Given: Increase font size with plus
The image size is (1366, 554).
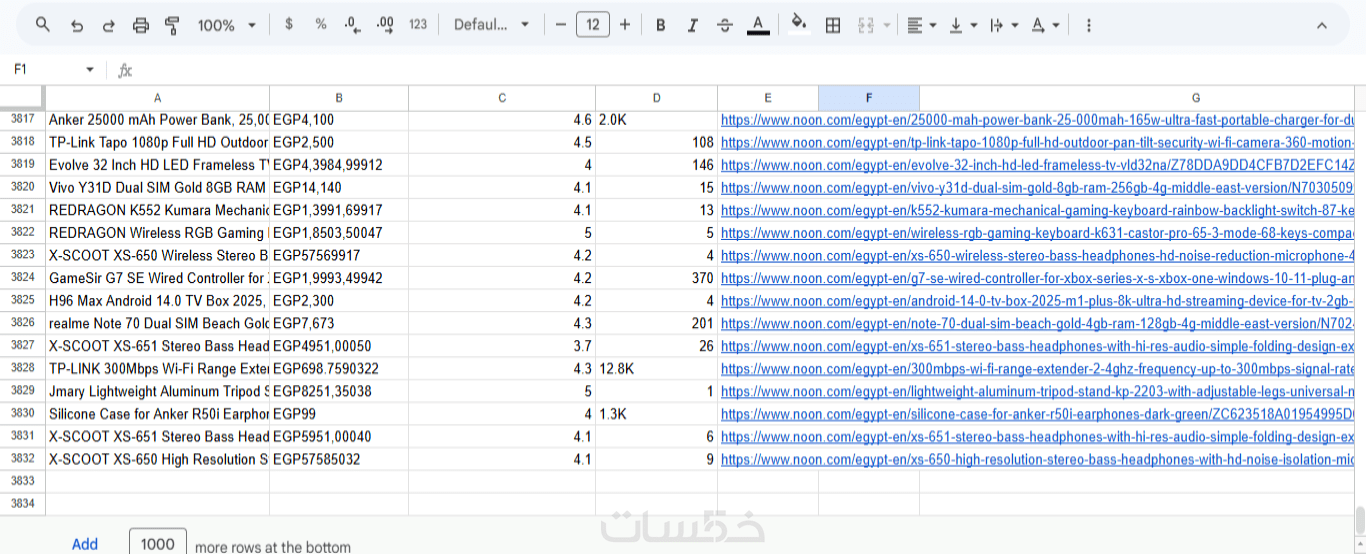Looking at the screenshot, I should [x=625, y=25].
